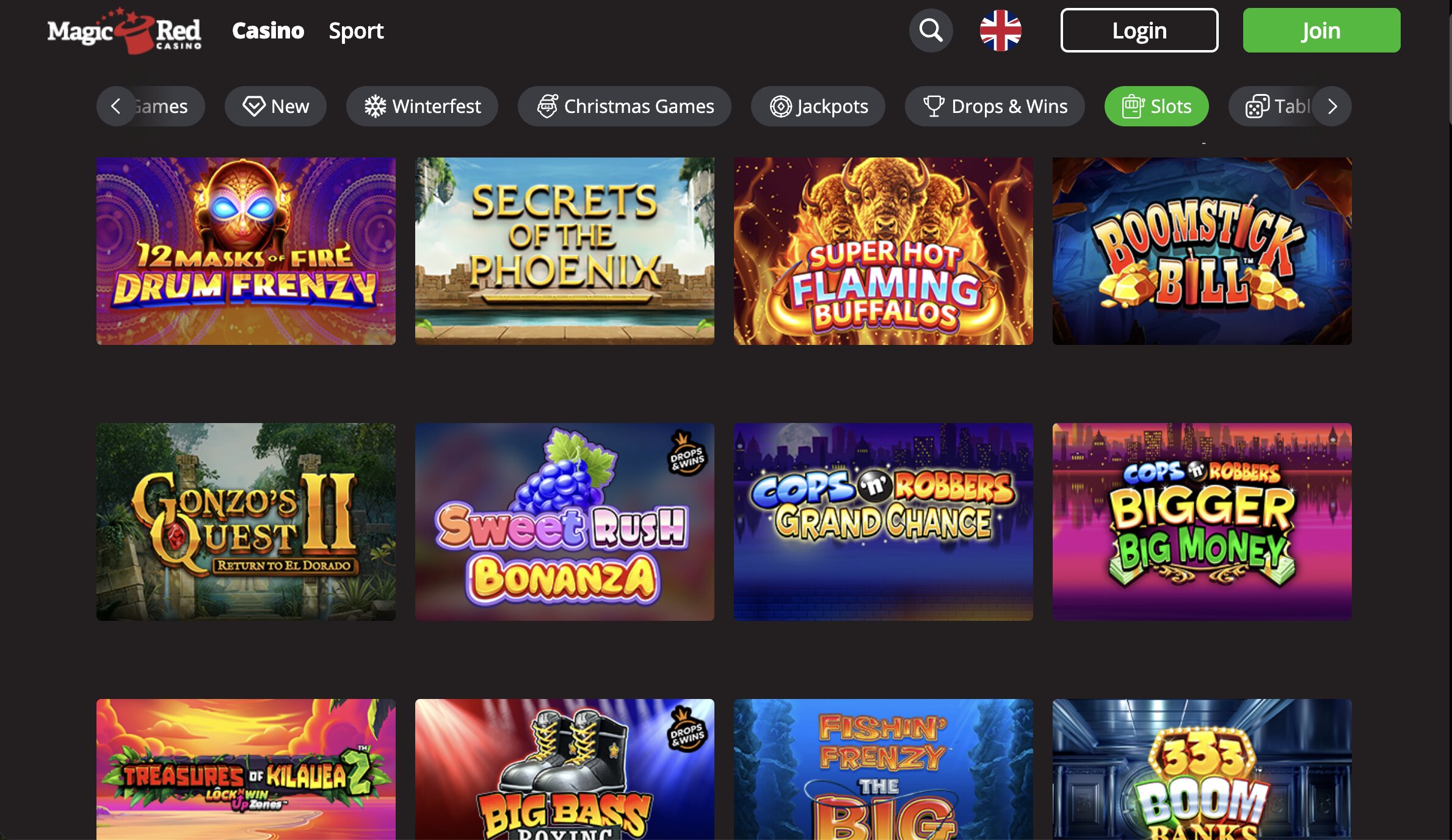The height and width of the screenshot is (840, 1452).
Task: Switch to the Sport section
Action: point(356,31)
